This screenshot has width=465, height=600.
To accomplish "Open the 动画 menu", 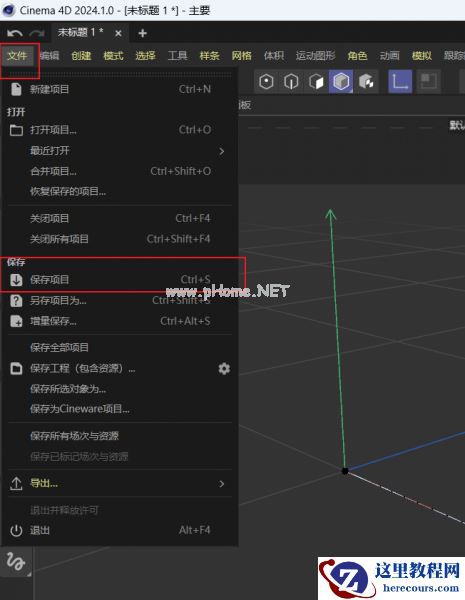I will click(x=390, y=56).
